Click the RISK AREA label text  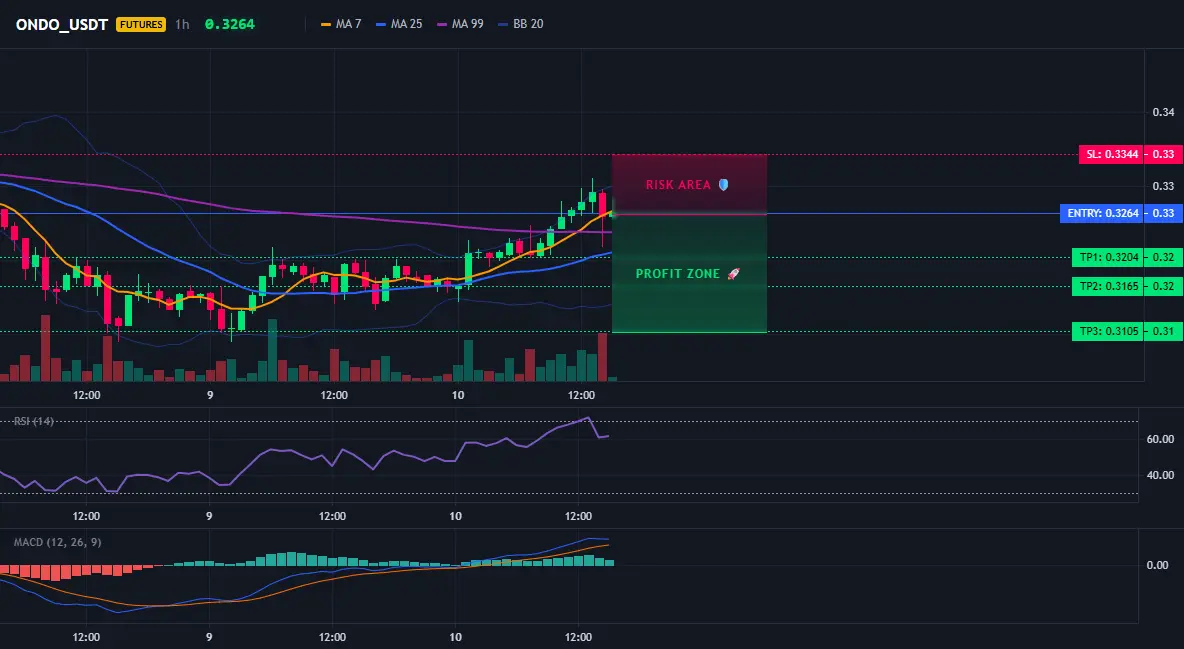678,184
